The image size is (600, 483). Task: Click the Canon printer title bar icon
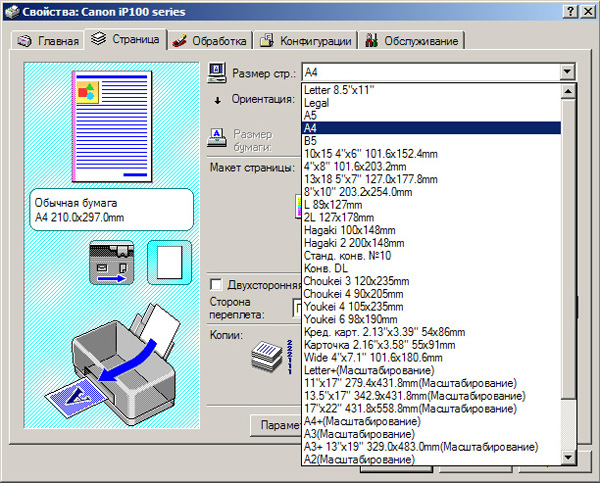point(11,11)
